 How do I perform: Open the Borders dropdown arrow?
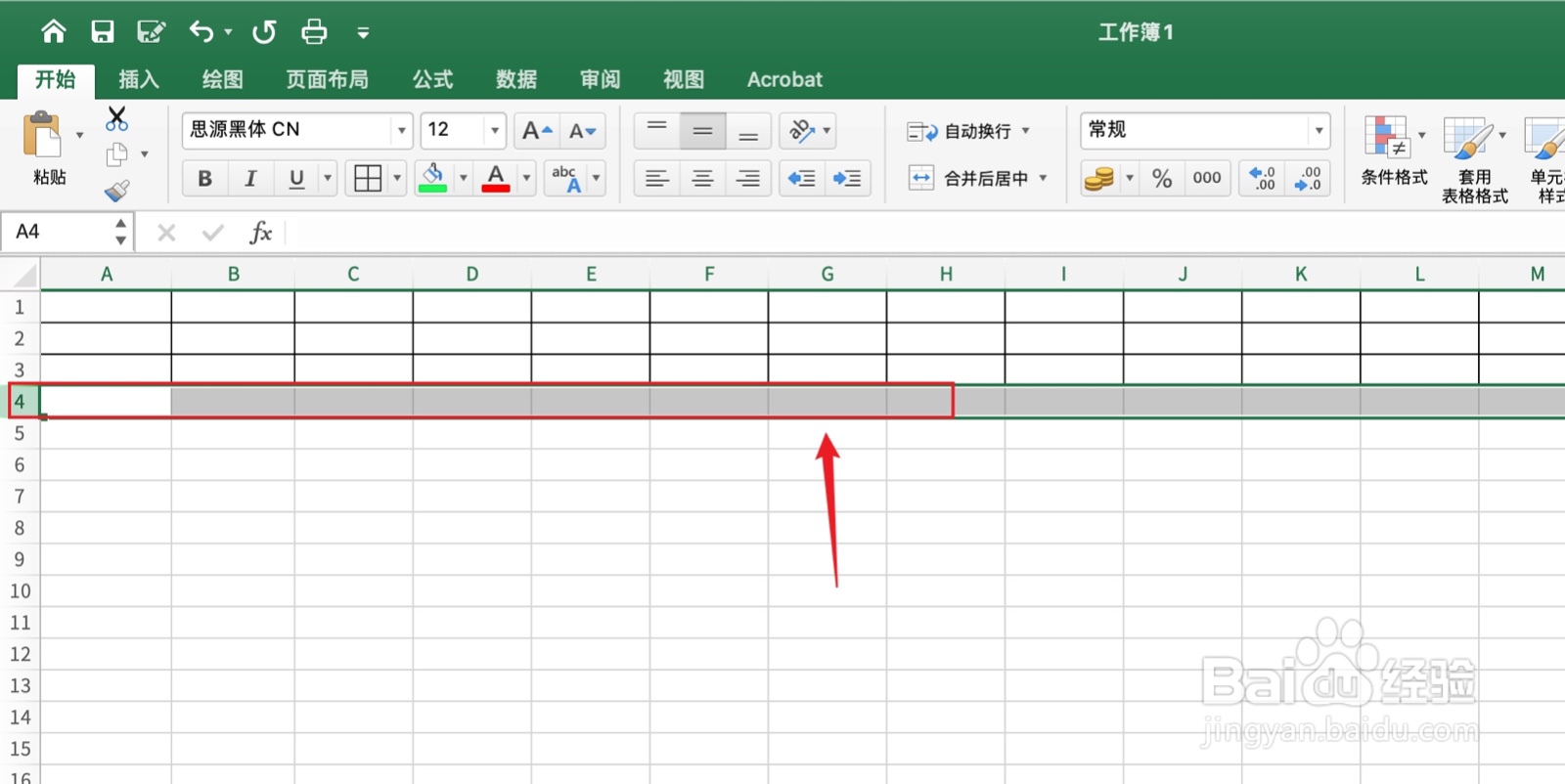(397, 178)
